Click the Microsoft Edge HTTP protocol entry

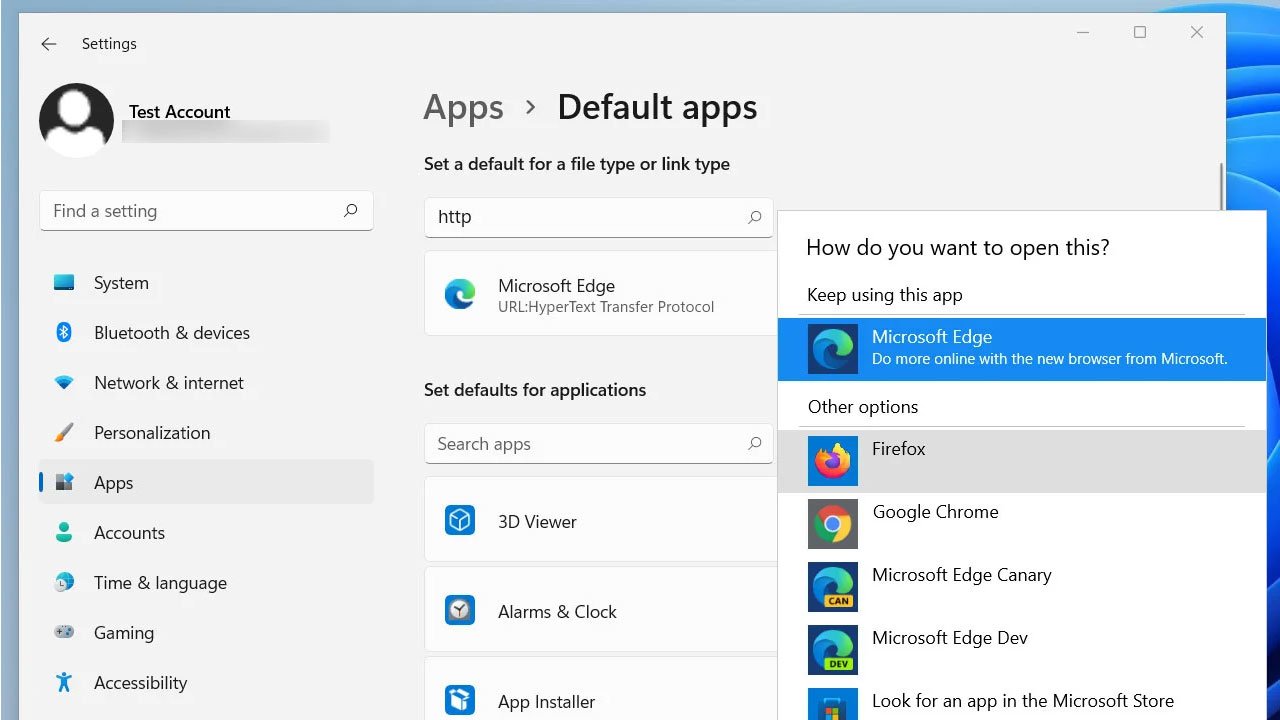click(x=600, y=294)
